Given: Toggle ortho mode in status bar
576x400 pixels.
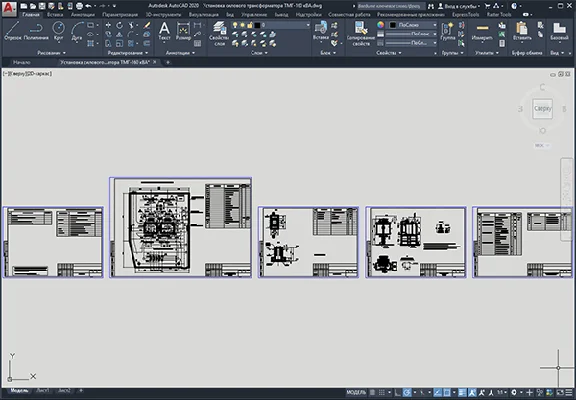Looking at the screenshot, I should (397, 392).
